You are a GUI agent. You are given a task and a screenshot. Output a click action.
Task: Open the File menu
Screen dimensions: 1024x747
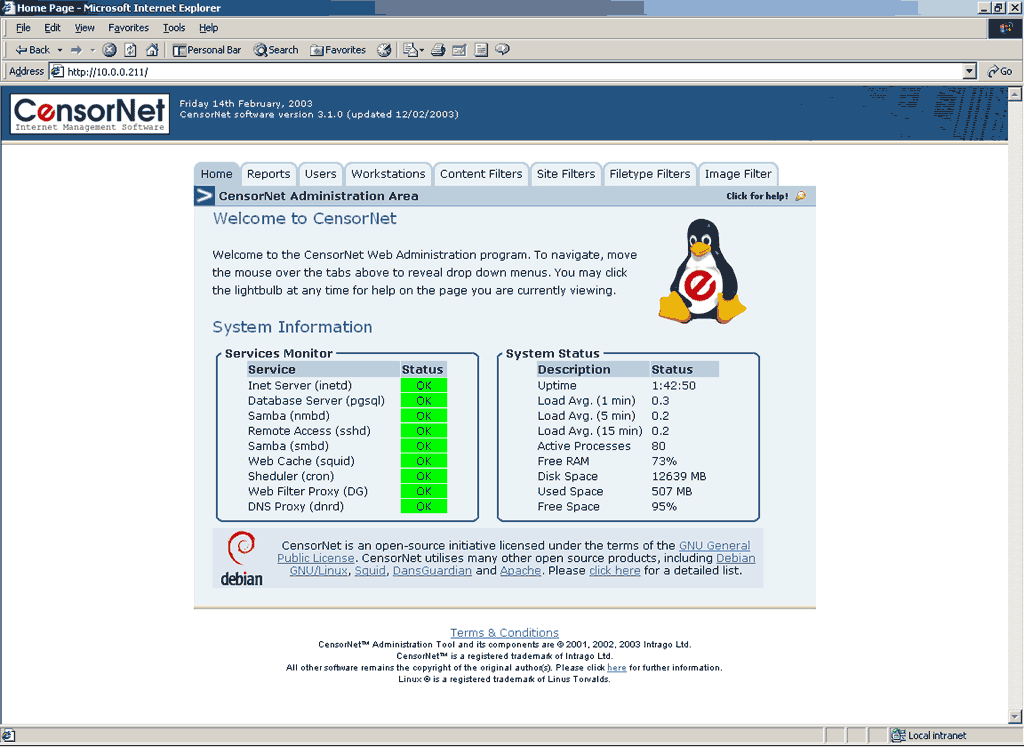23,27
